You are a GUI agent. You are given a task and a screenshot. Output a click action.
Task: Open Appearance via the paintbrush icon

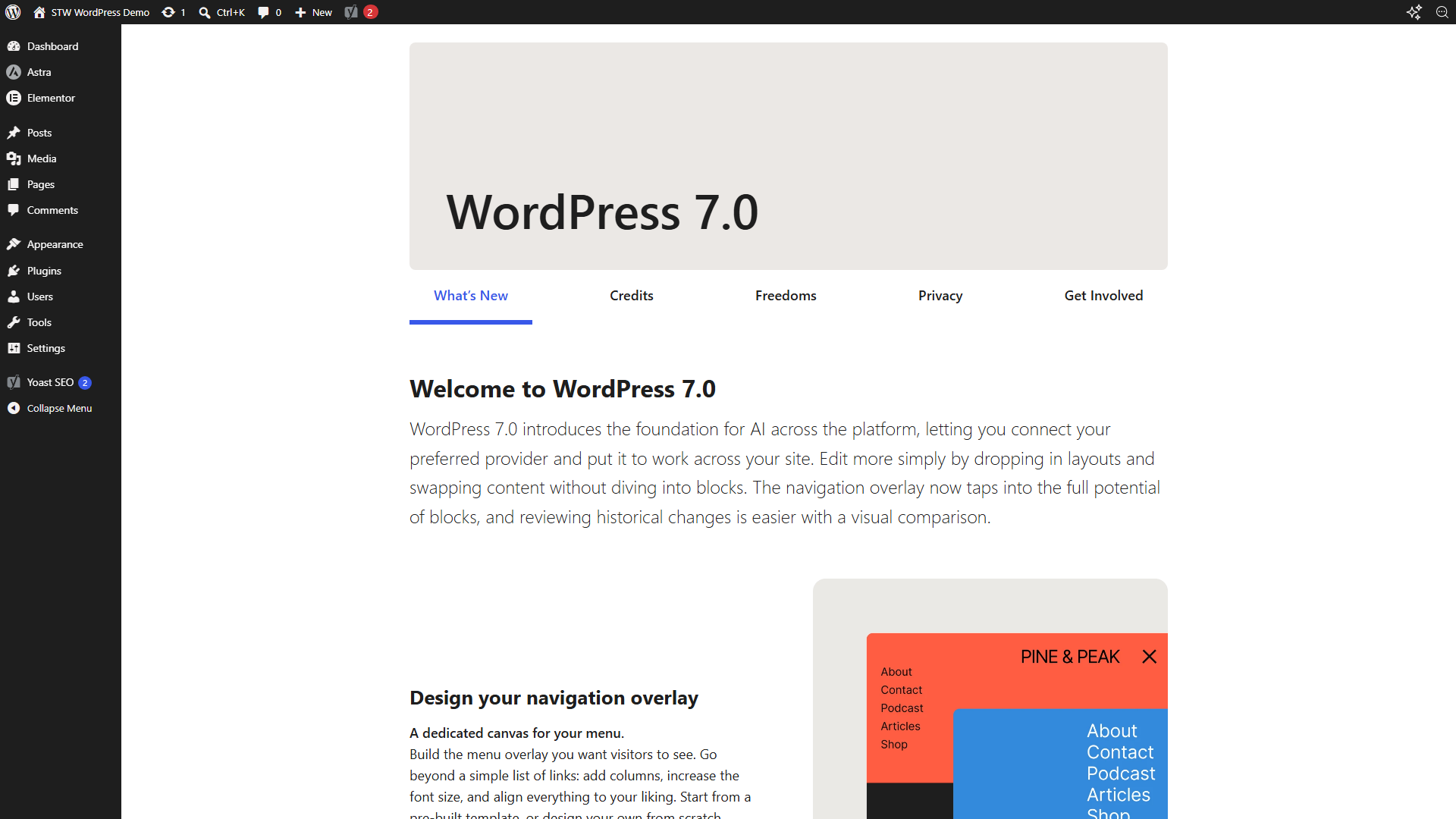click(x=14, y=244)
